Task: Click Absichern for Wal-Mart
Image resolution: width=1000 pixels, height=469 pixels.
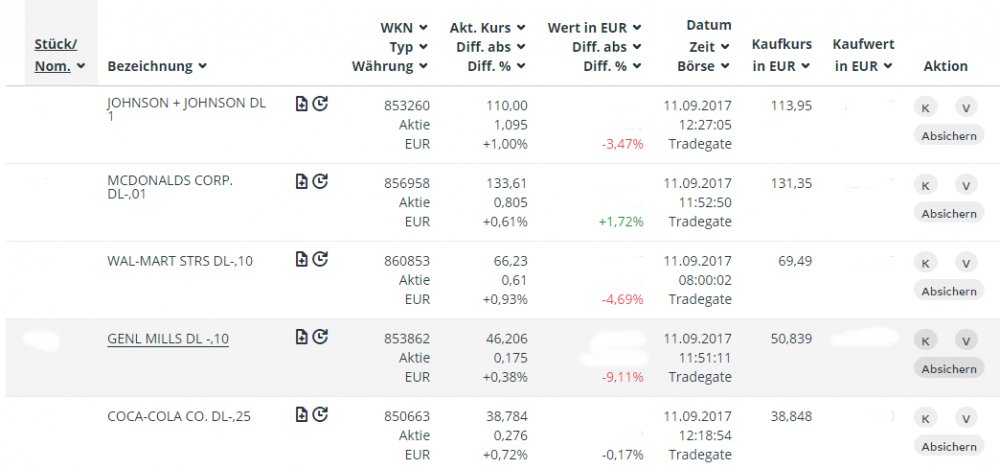Action: [948, 291]
